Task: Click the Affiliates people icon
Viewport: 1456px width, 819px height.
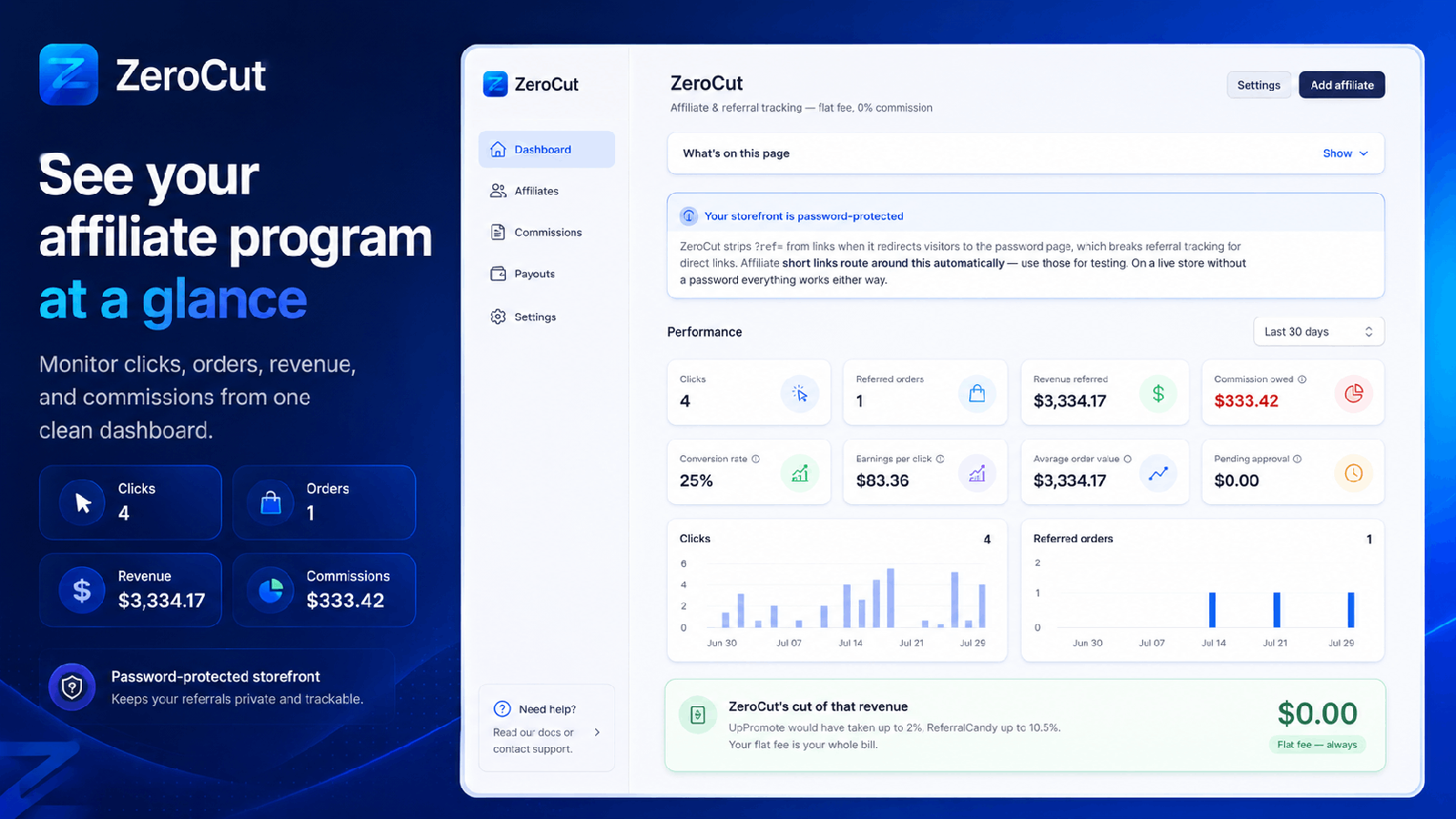Action: coord(498,190)
